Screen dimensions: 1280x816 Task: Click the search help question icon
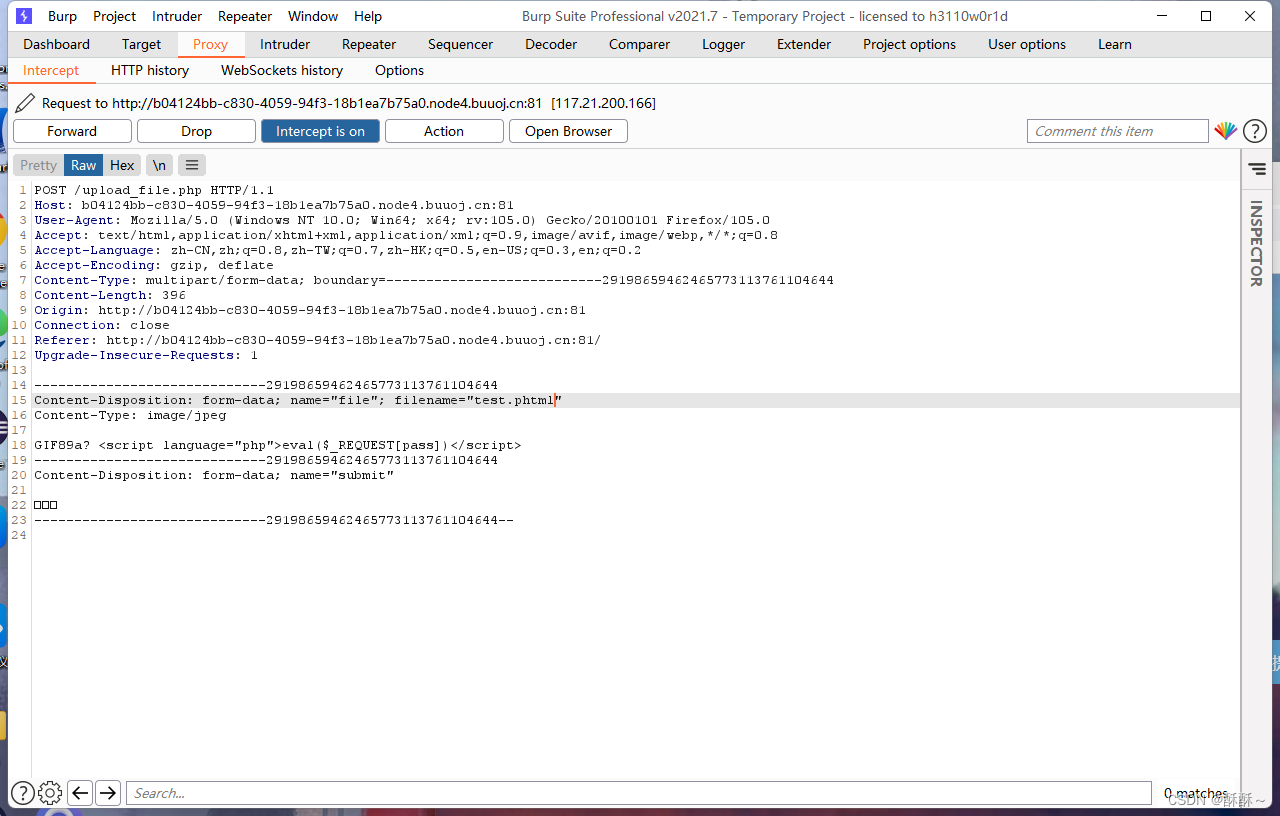(x=22, y=793)
